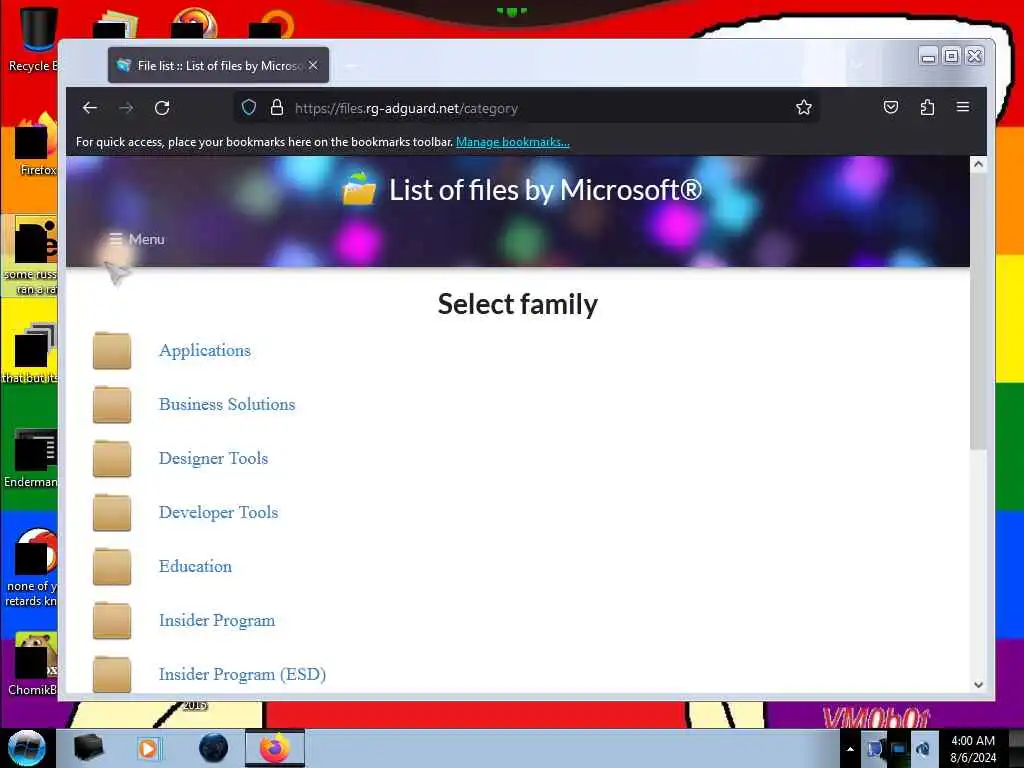Image resolution: width=1024 pixels, height=768 pixels.
Task: Click the page scrollbar up arrow
Action: click(x=978, y=165)
